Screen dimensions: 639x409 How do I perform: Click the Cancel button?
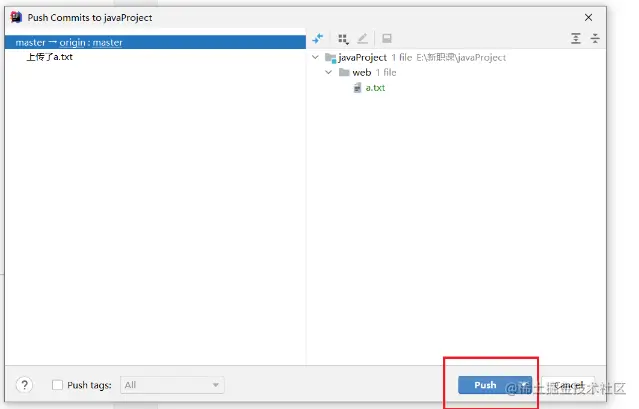(568, 385)
